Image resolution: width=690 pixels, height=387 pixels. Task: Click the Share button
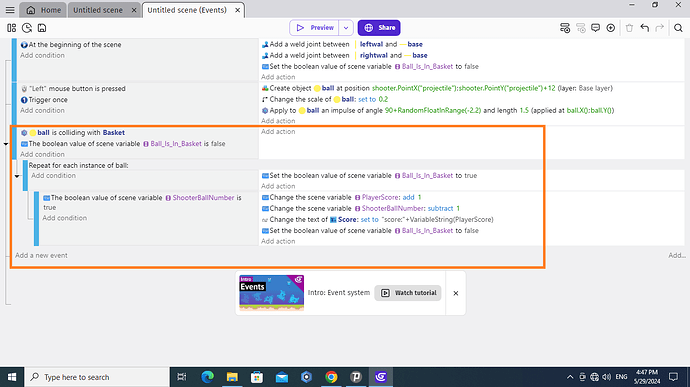[x=379, y=28]
